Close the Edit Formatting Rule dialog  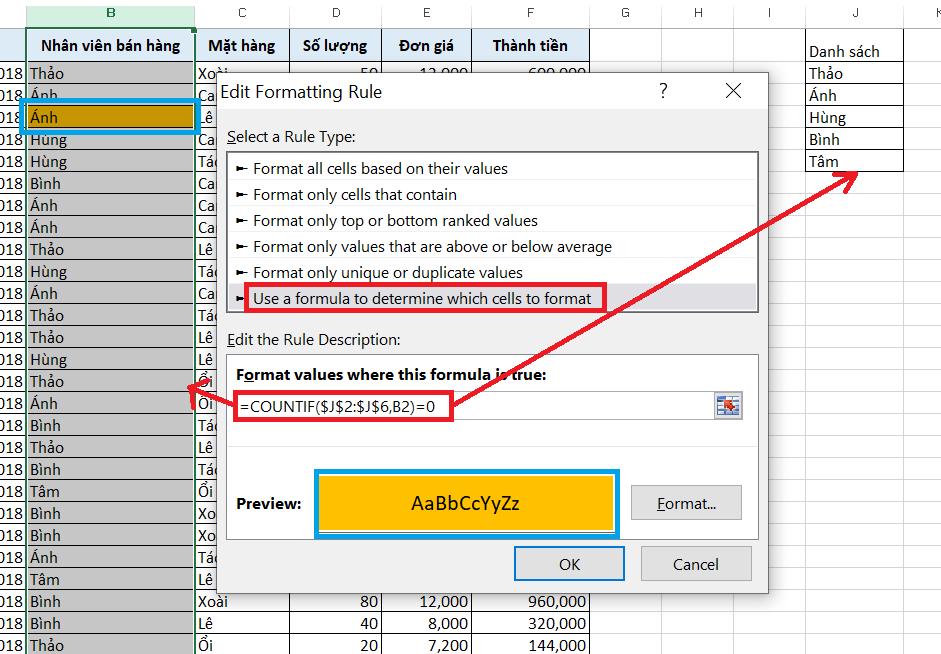tap(733, 90)
